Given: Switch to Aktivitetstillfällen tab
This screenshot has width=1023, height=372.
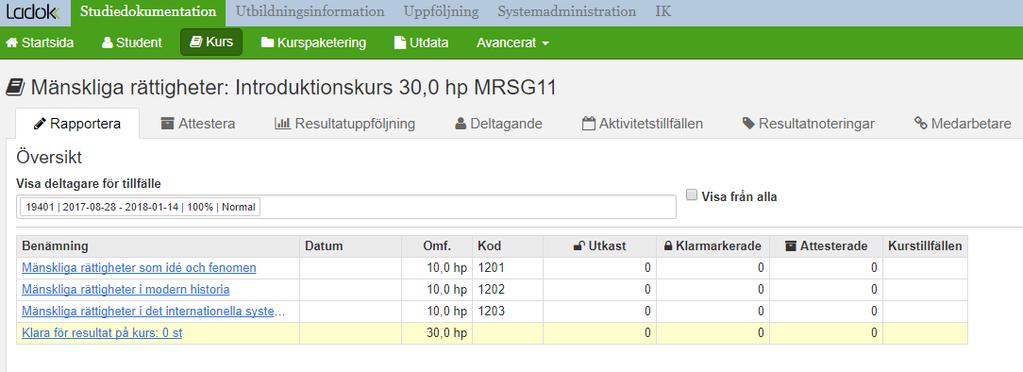Looking at the screenshot, I should pos(643,123).
